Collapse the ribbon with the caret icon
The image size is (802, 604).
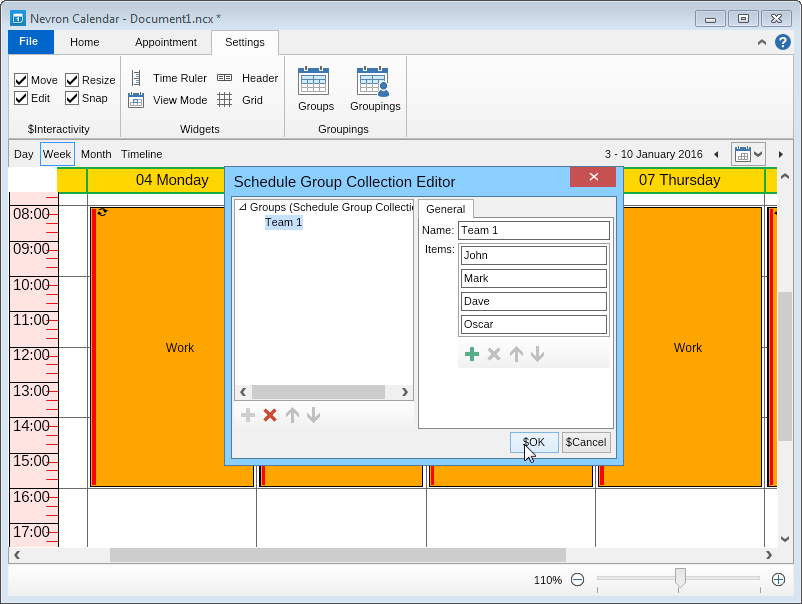pyautogui.click(x=762, y=42)
